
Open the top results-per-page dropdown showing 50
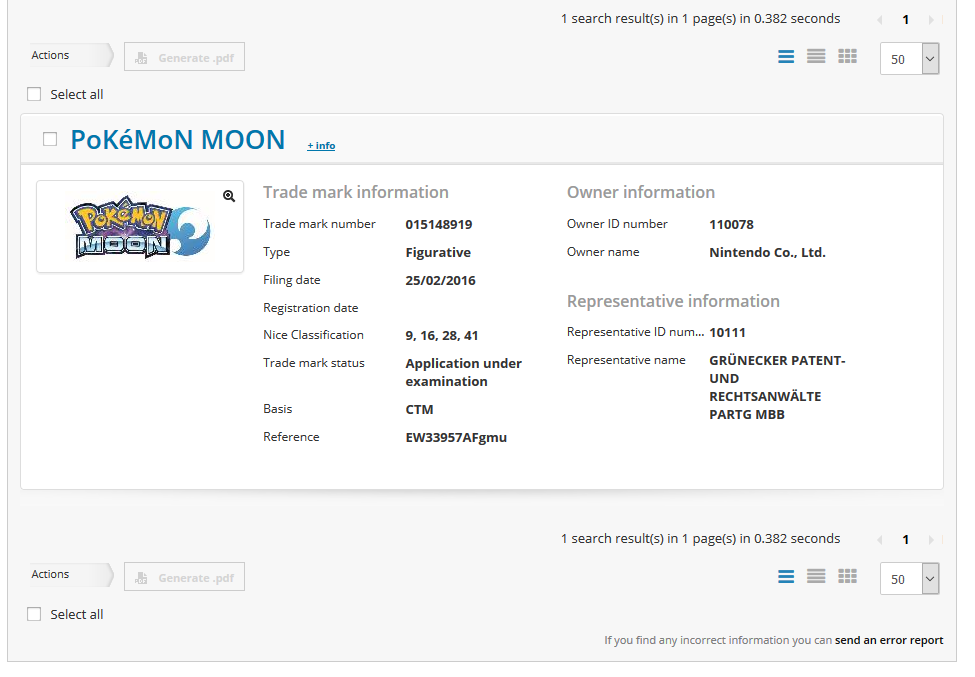(x=910, y=59)
